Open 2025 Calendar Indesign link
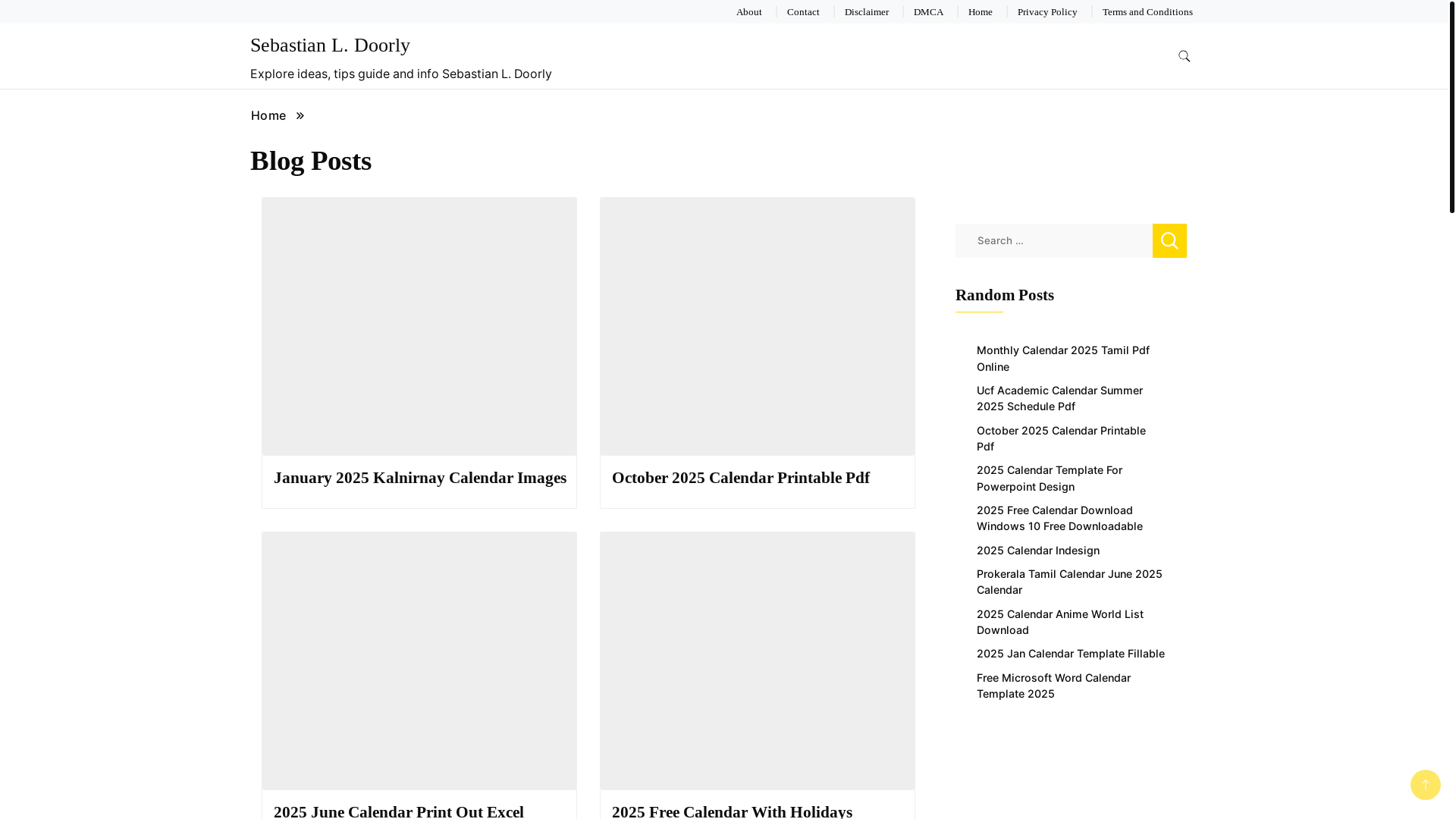Viewport: 1456px width, 819px height. point(1037,551)
